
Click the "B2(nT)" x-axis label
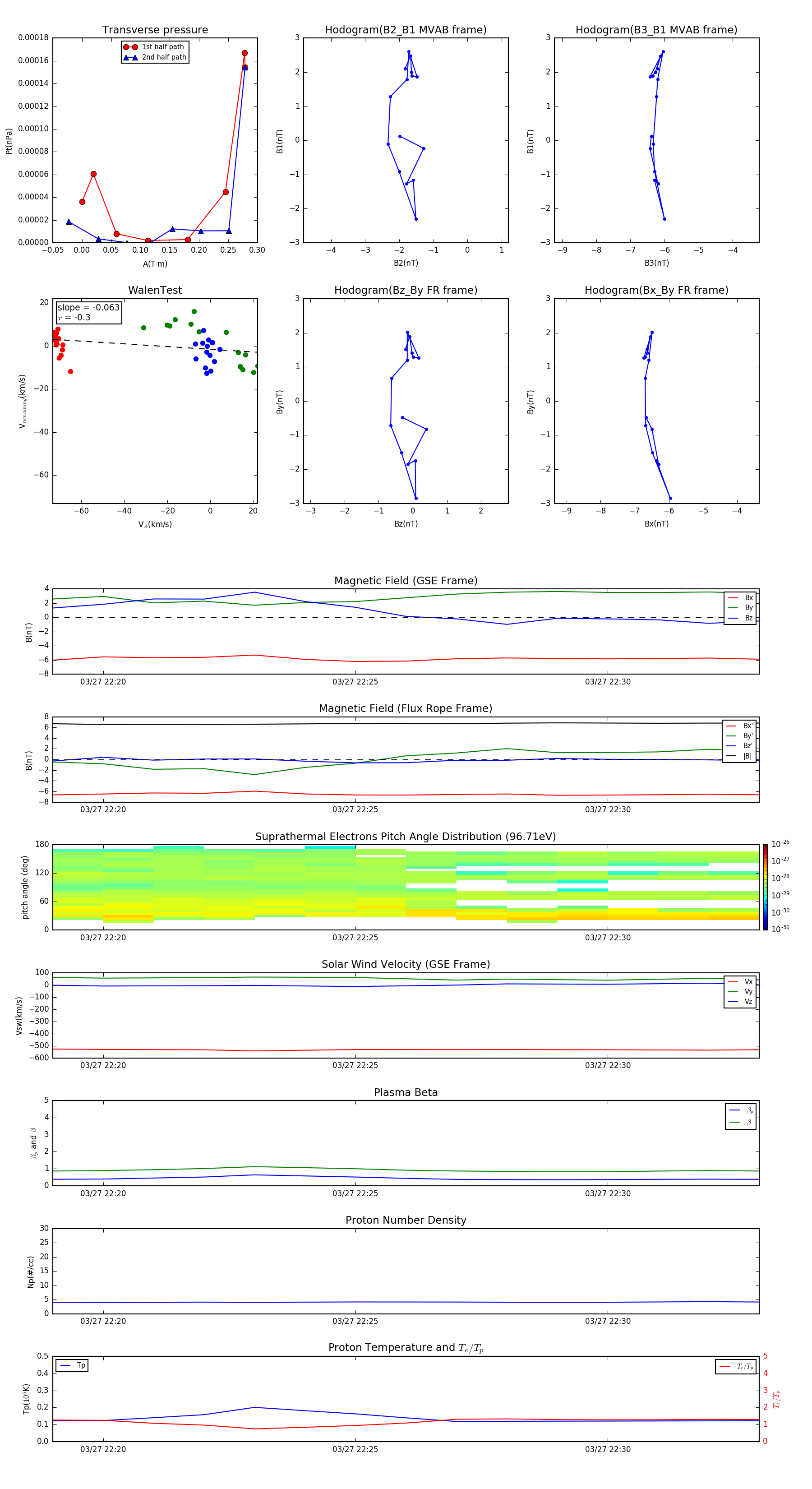coord(406,263)
